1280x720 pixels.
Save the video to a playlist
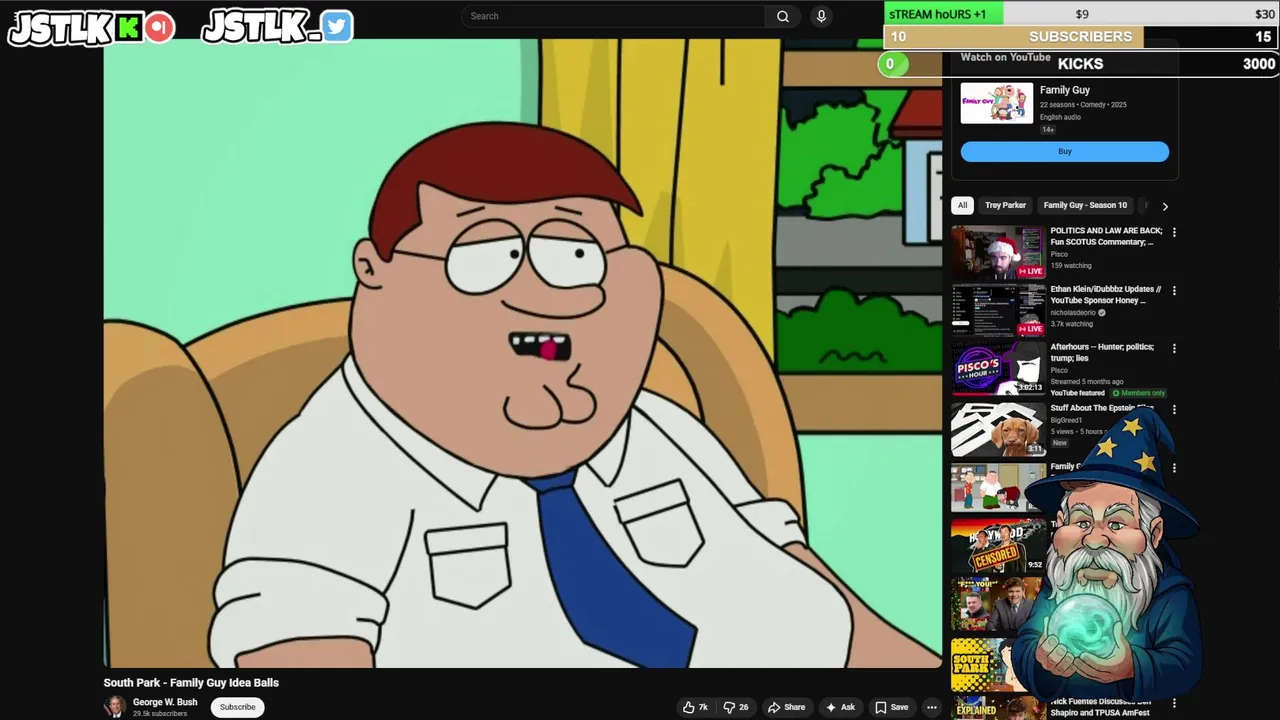(x=891, y=707)
